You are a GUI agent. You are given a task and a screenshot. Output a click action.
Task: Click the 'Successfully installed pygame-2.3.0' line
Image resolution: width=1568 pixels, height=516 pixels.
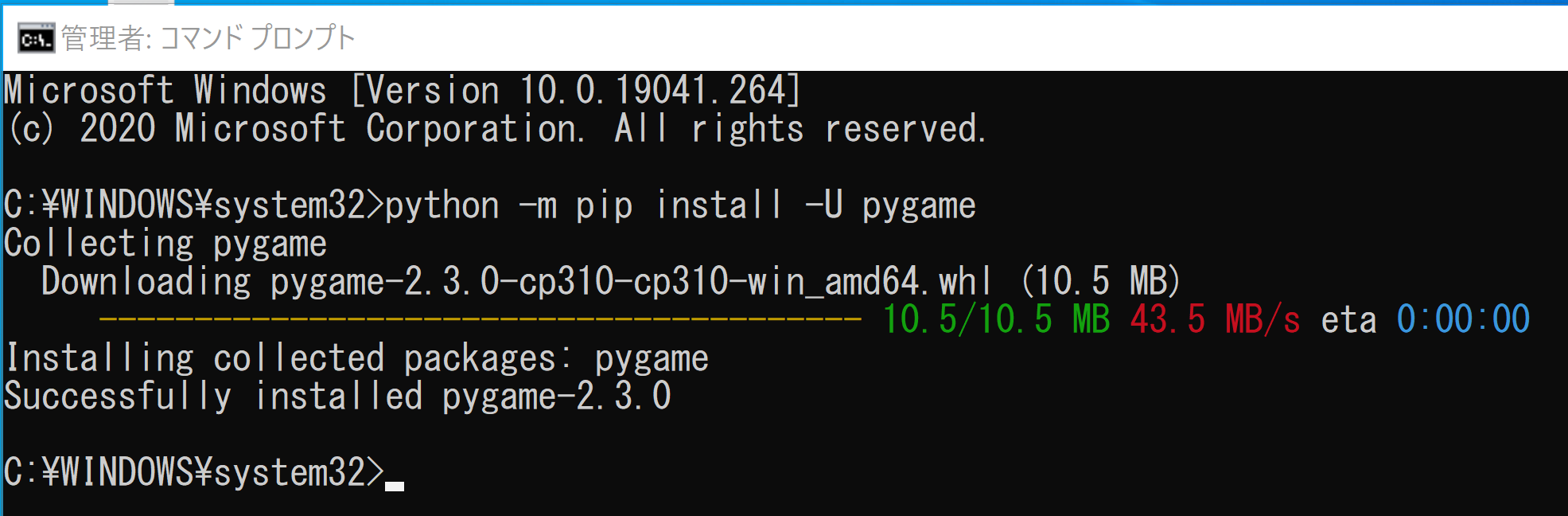337,396
